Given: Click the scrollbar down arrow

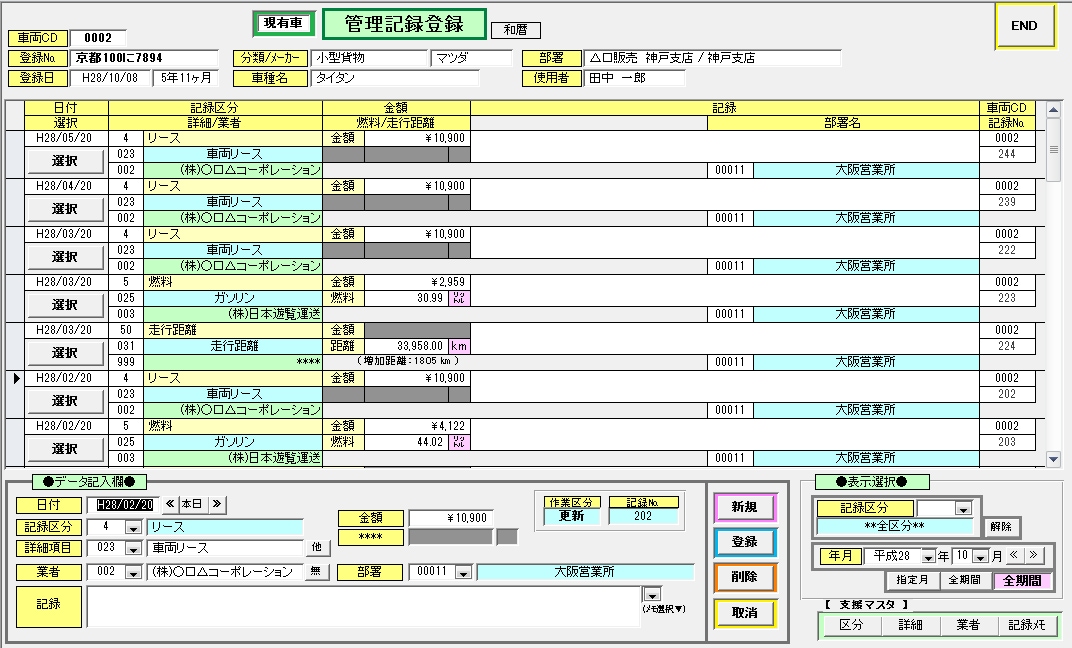Looking at the screenshot, I should 1054,460.
